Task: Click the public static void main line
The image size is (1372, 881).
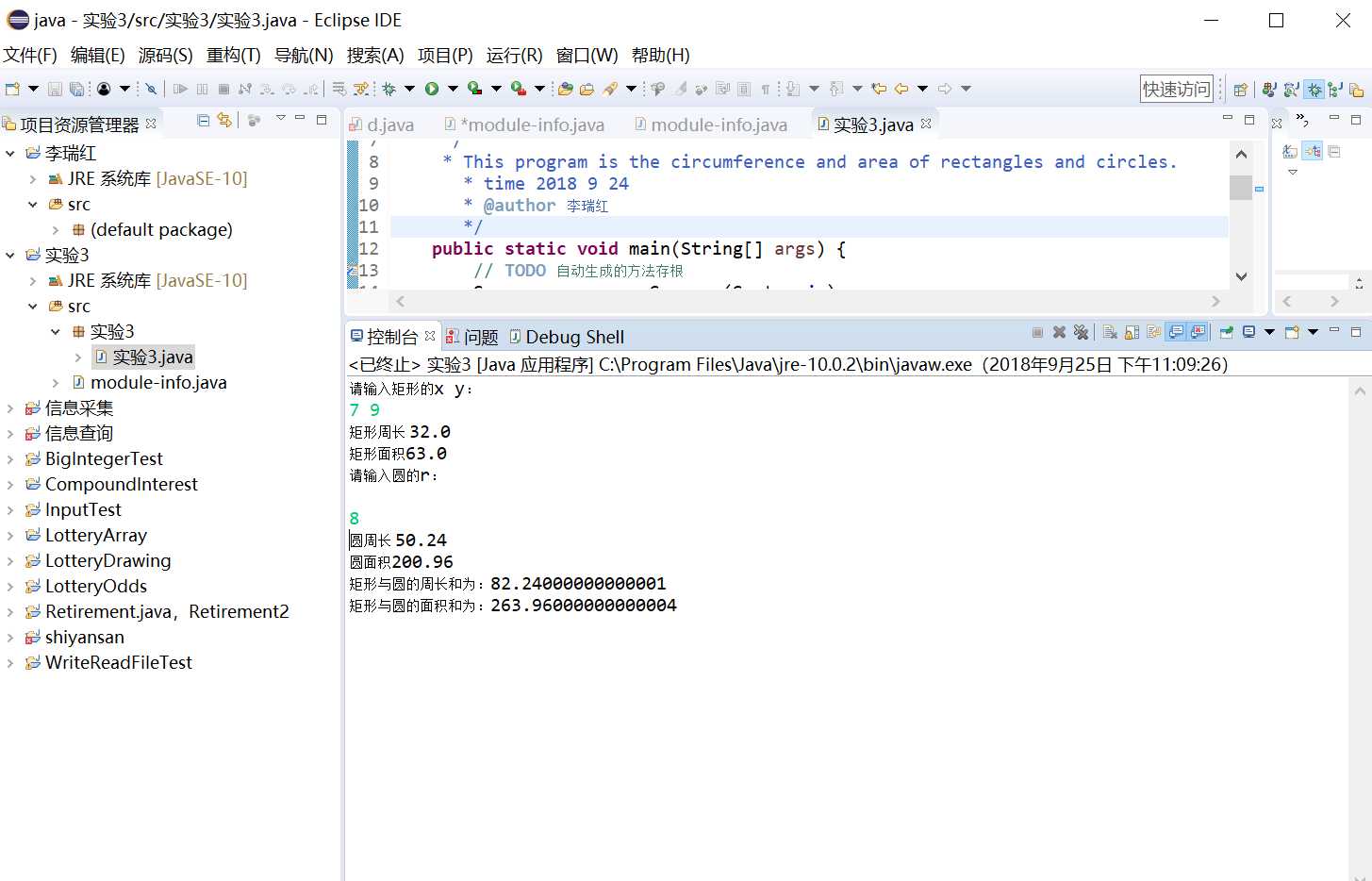Action: pos(638,248)
